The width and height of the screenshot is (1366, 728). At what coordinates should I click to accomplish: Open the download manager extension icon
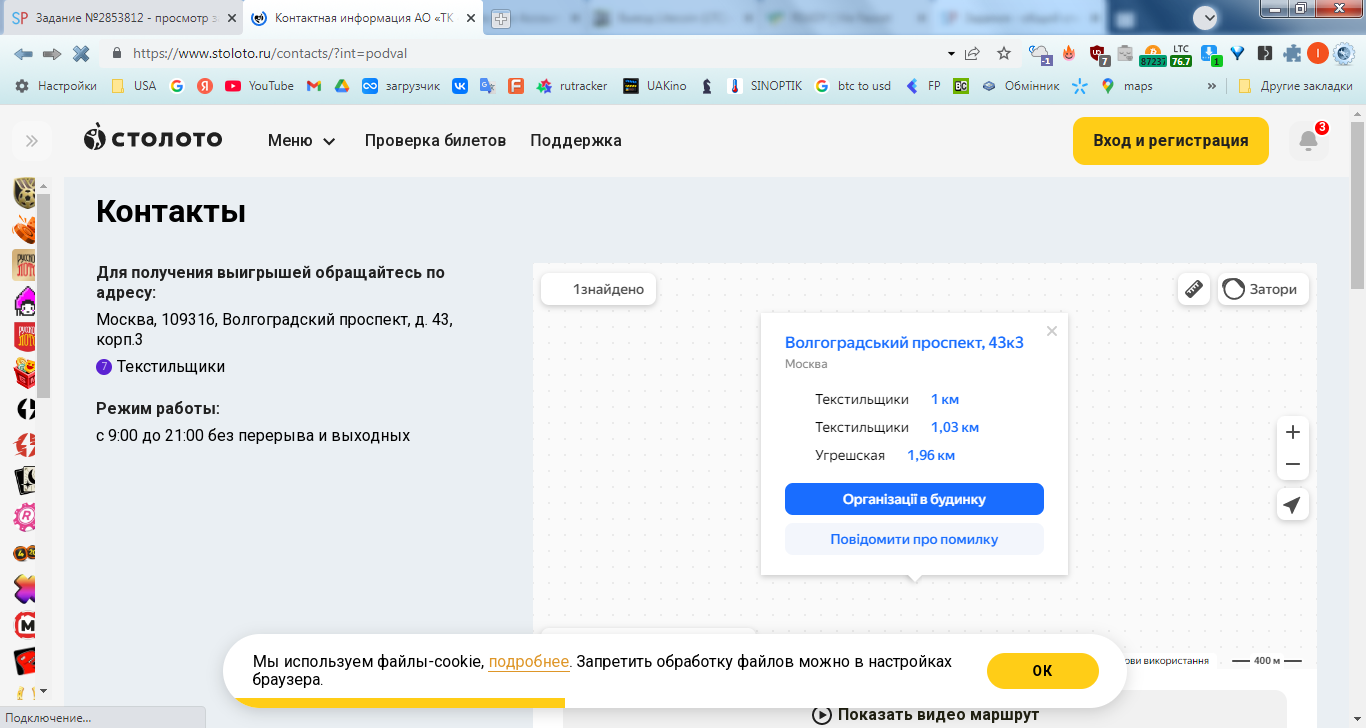click(1210, 54)
